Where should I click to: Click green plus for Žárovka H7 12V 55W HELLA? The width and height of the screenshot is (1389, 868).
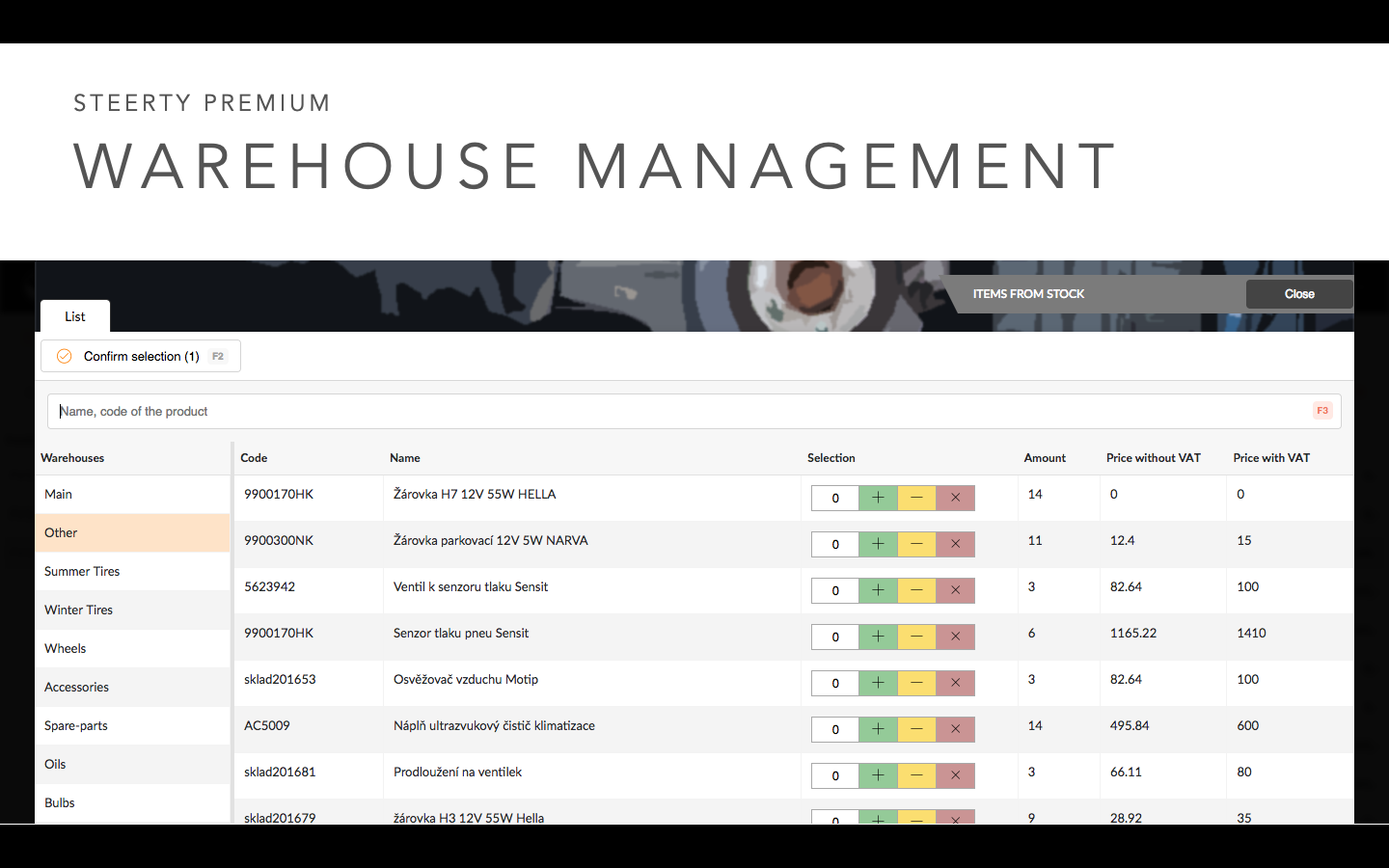(878, 498)
